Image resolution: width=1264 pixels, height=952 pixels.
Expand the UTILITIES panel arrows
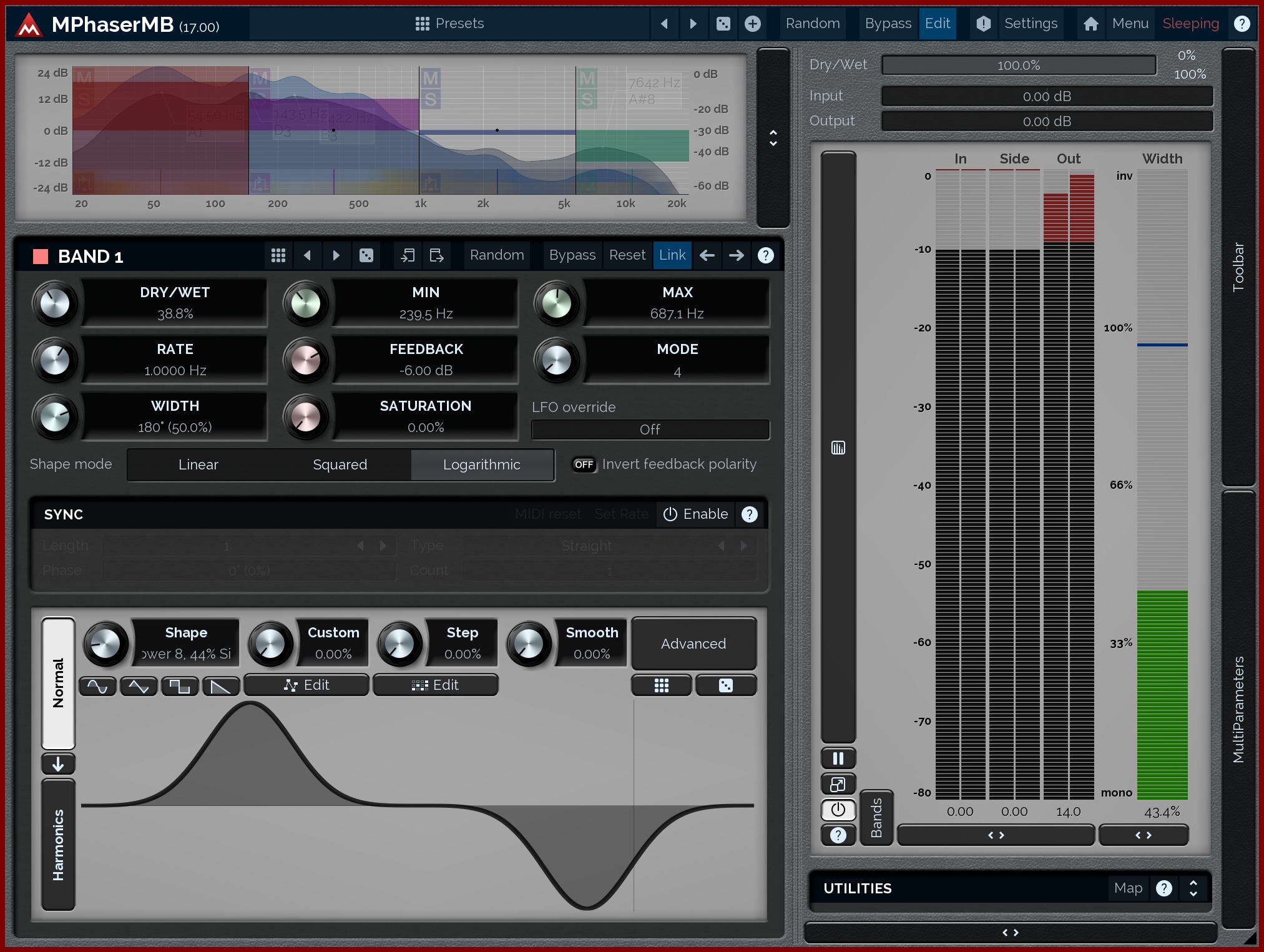pyautogui.click(x=1193, y=888)
